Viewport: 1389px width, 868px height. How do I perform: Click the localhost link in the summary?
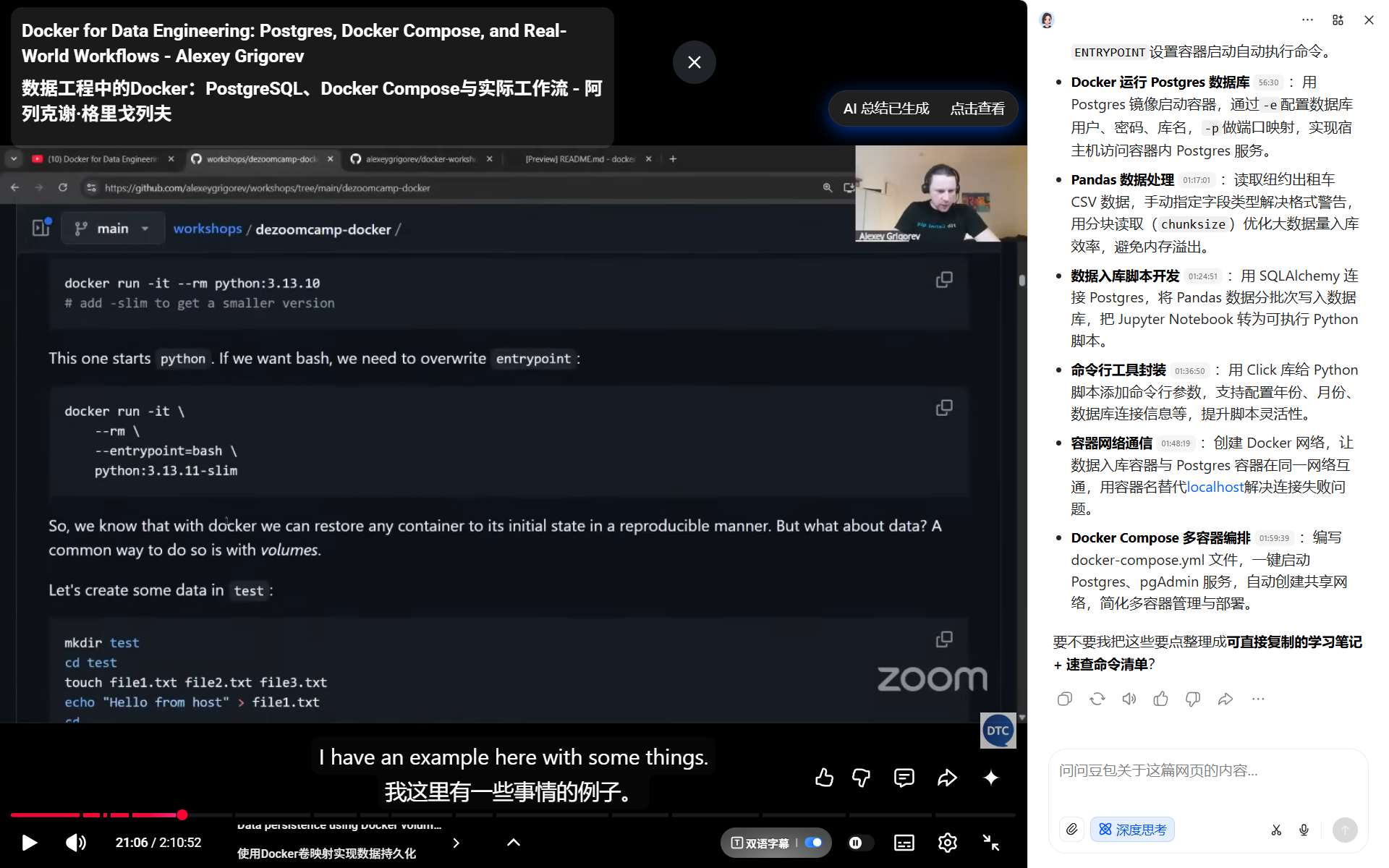(1215, 487)
